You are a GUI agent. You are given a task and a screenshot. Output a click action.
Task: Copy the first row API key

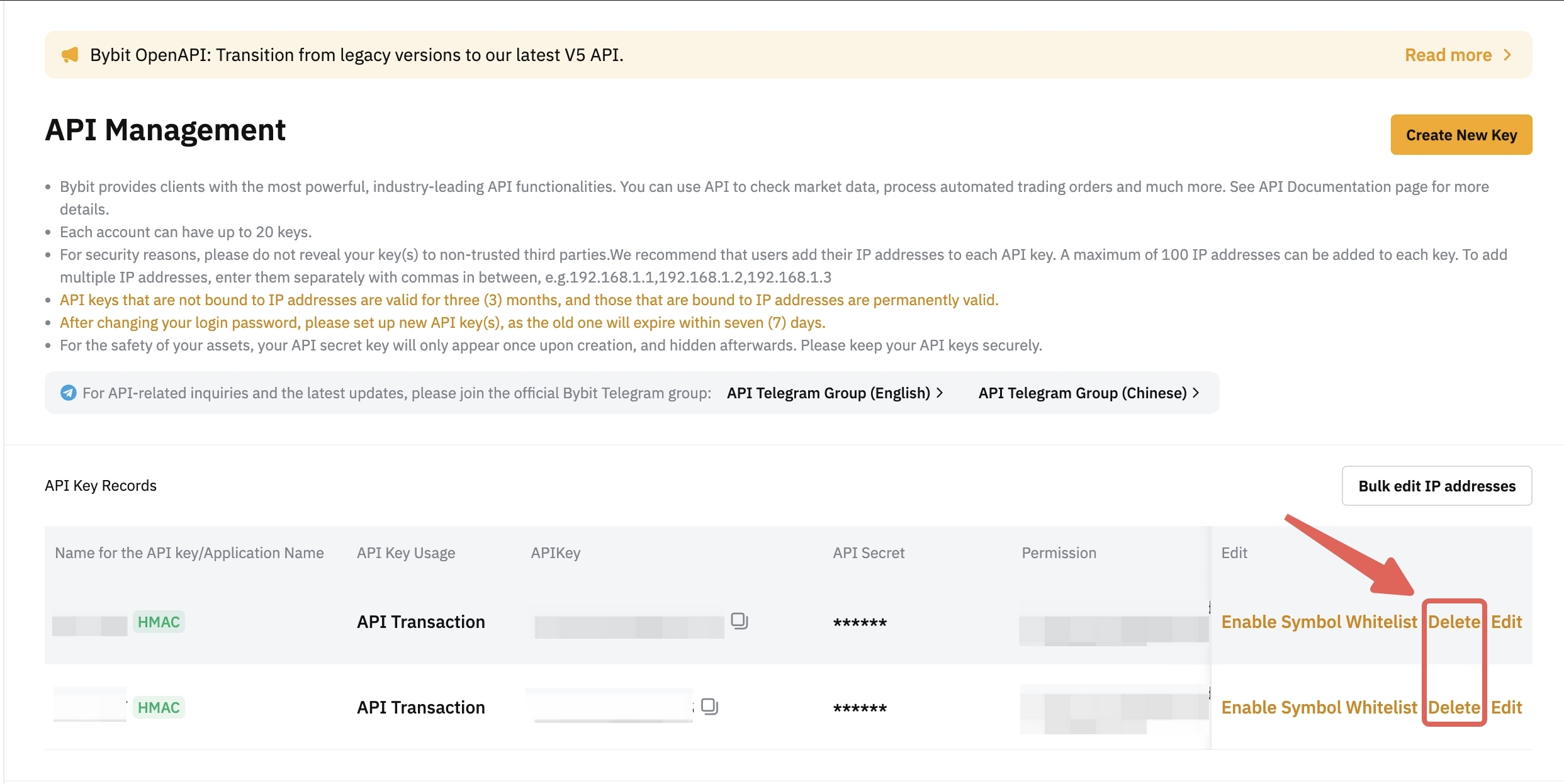(x=739, y=620)
